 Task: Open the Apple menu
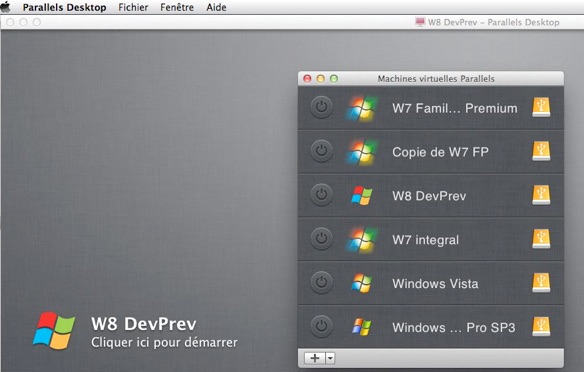5,7
